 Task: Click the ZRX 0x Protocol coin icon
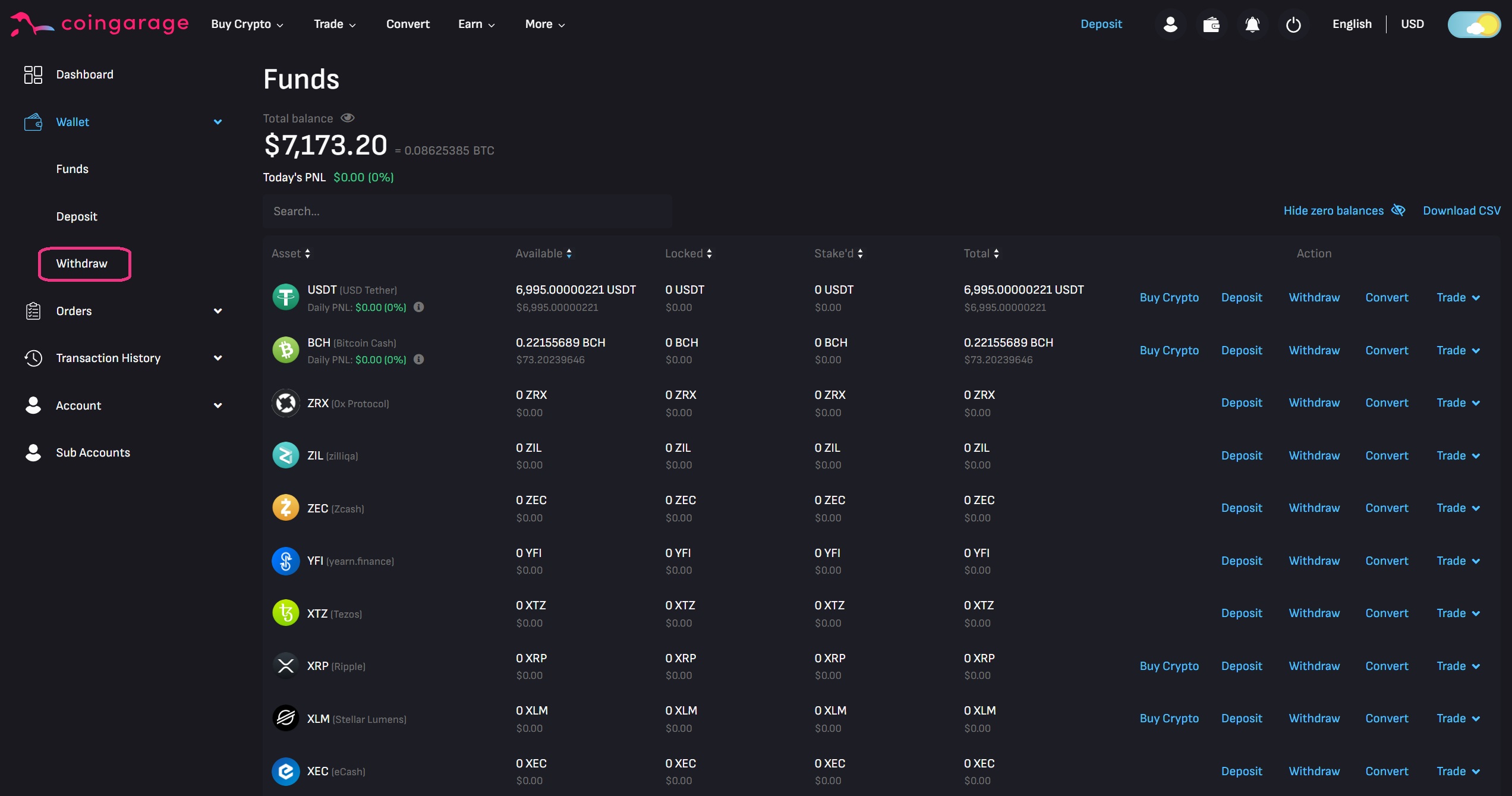click(285, 403)
